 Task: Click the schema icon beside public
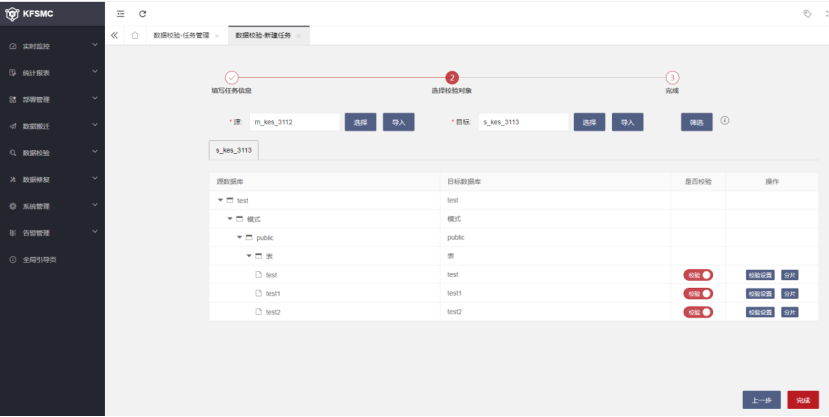[x=249, y=237]
